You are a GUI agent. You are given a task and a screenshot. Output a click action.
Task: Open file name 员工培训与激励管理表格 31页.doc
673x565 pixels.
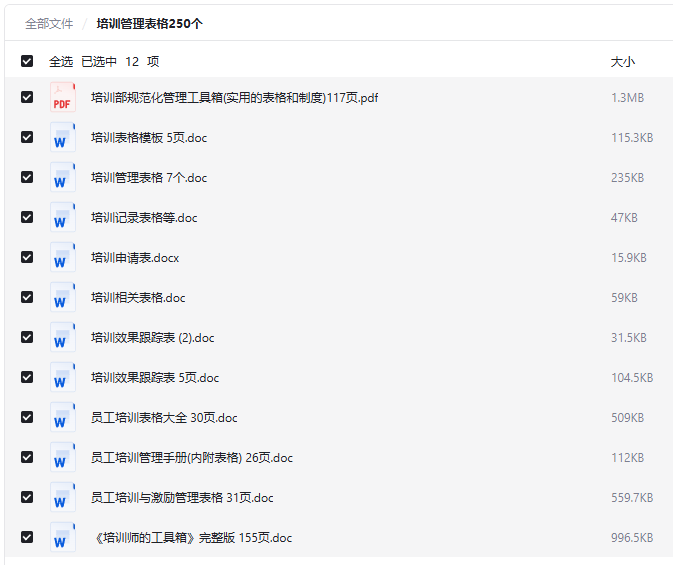pos(182,497)
